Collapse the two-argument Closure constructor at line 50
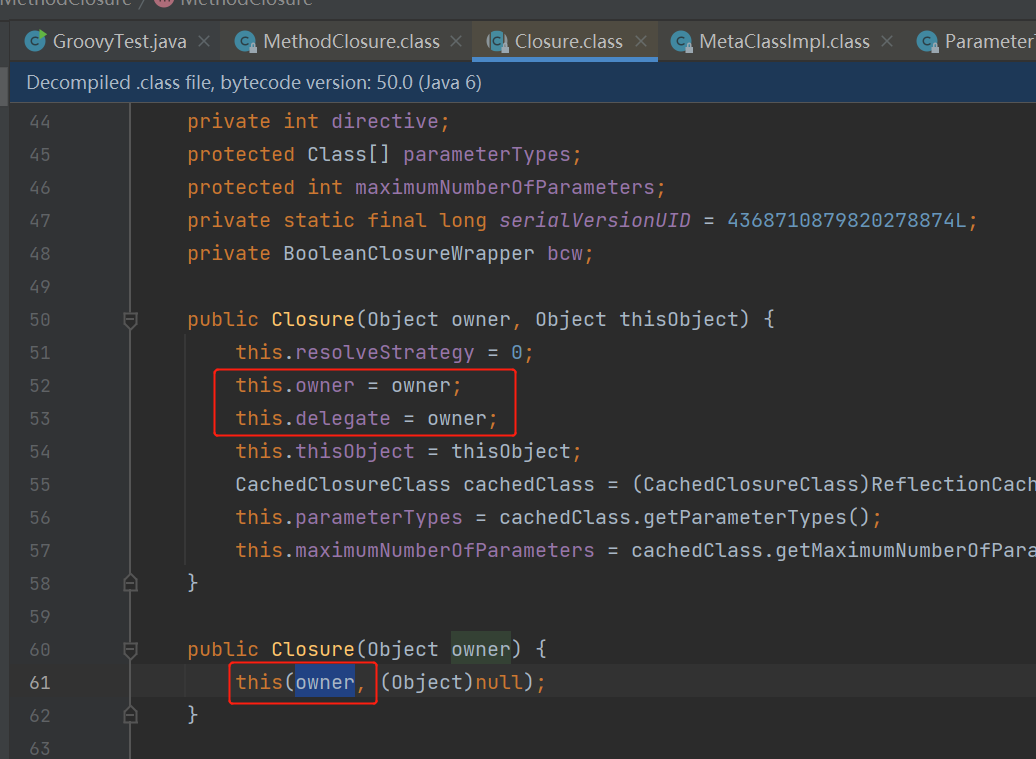1036x759 pixels. click(x=130, y=320)
